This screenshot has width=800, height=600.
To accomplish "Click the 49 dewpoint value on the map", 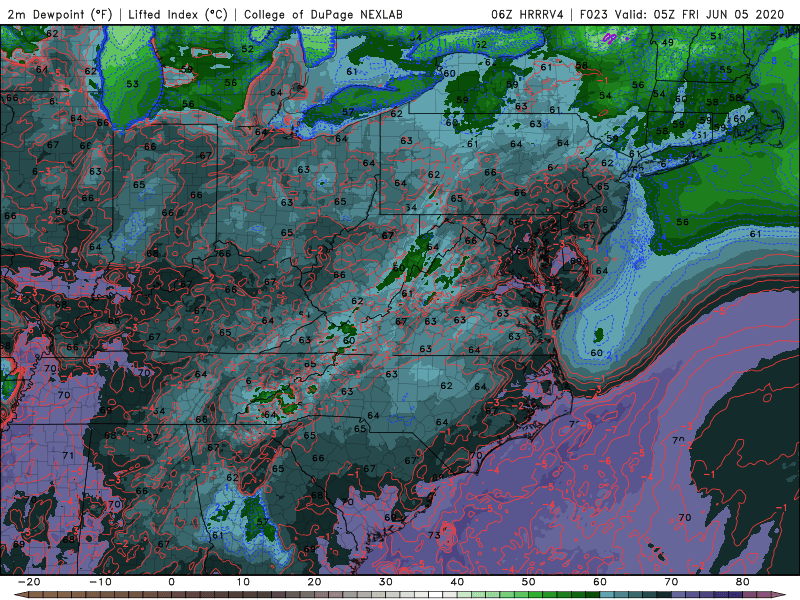I will tap(667, 43).
